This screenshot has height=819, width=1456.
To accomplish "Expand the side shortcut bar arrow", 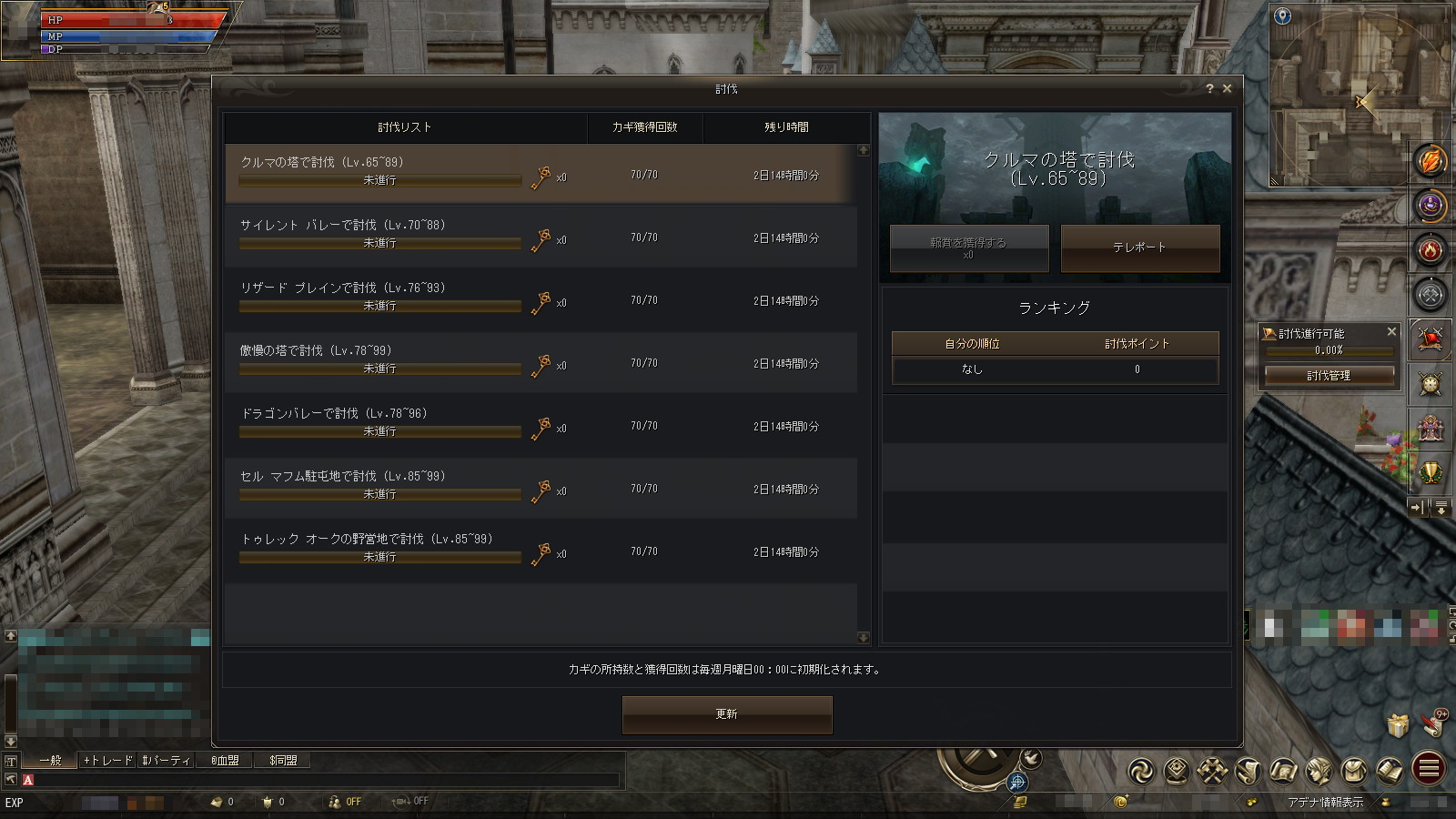I will tap(1418, 508).
